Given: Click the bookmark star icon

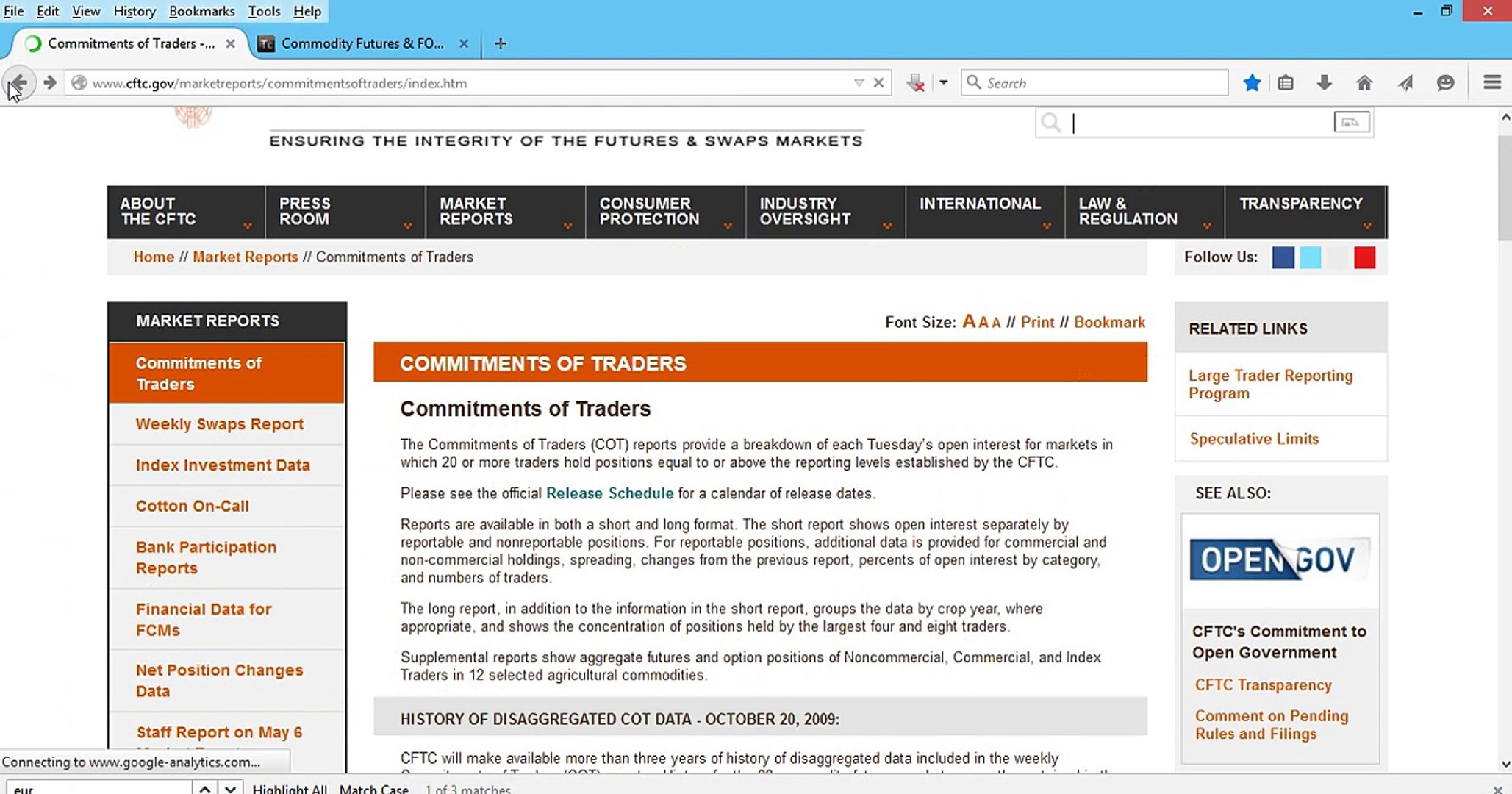Looking at the screenshot, I should pyautogui.click(x=1252, y=83).
